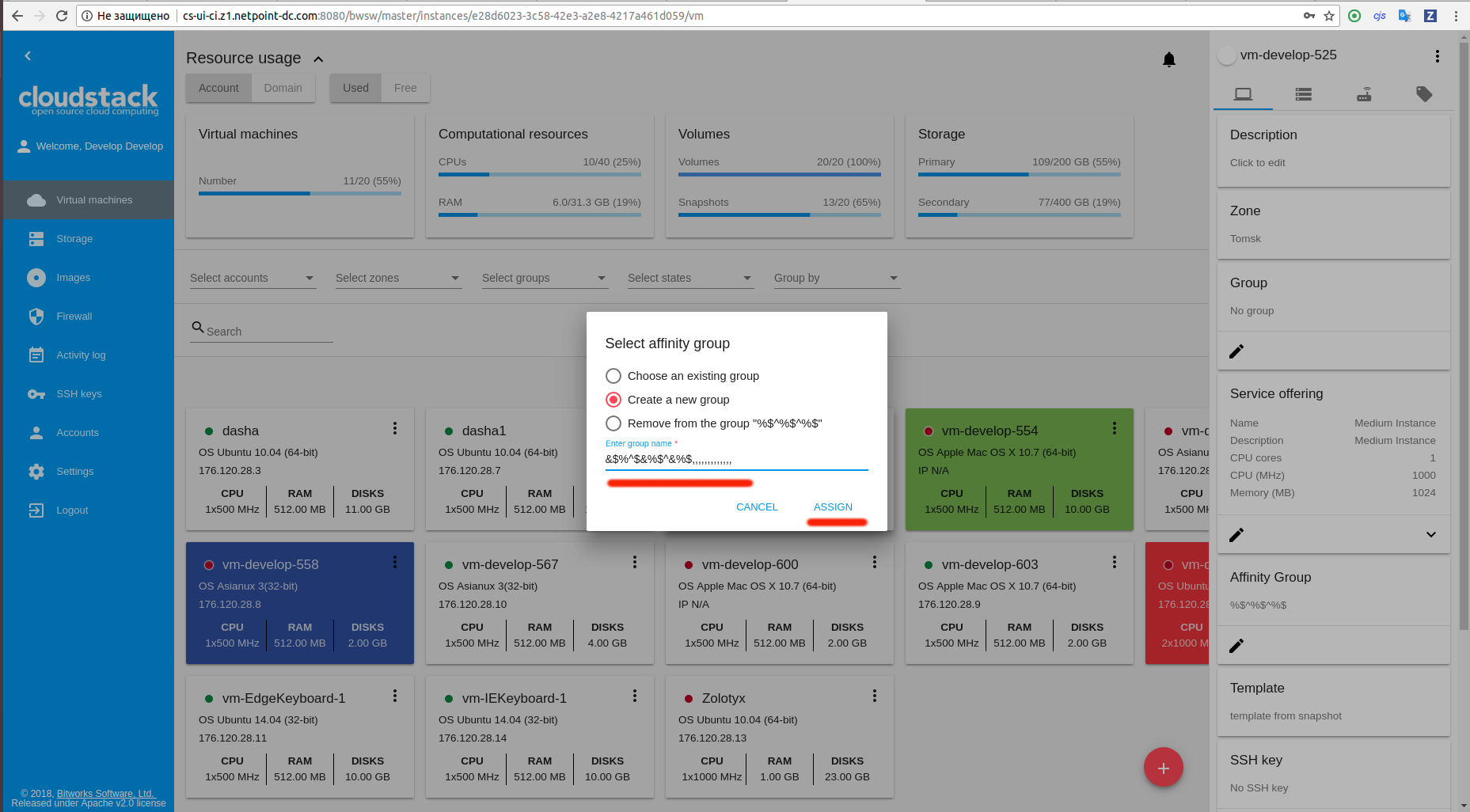Click to edit the Description
Image resolution: width=1470 pixels, height=812 pixels.
pyautogui.click(x=1257, y=163)
